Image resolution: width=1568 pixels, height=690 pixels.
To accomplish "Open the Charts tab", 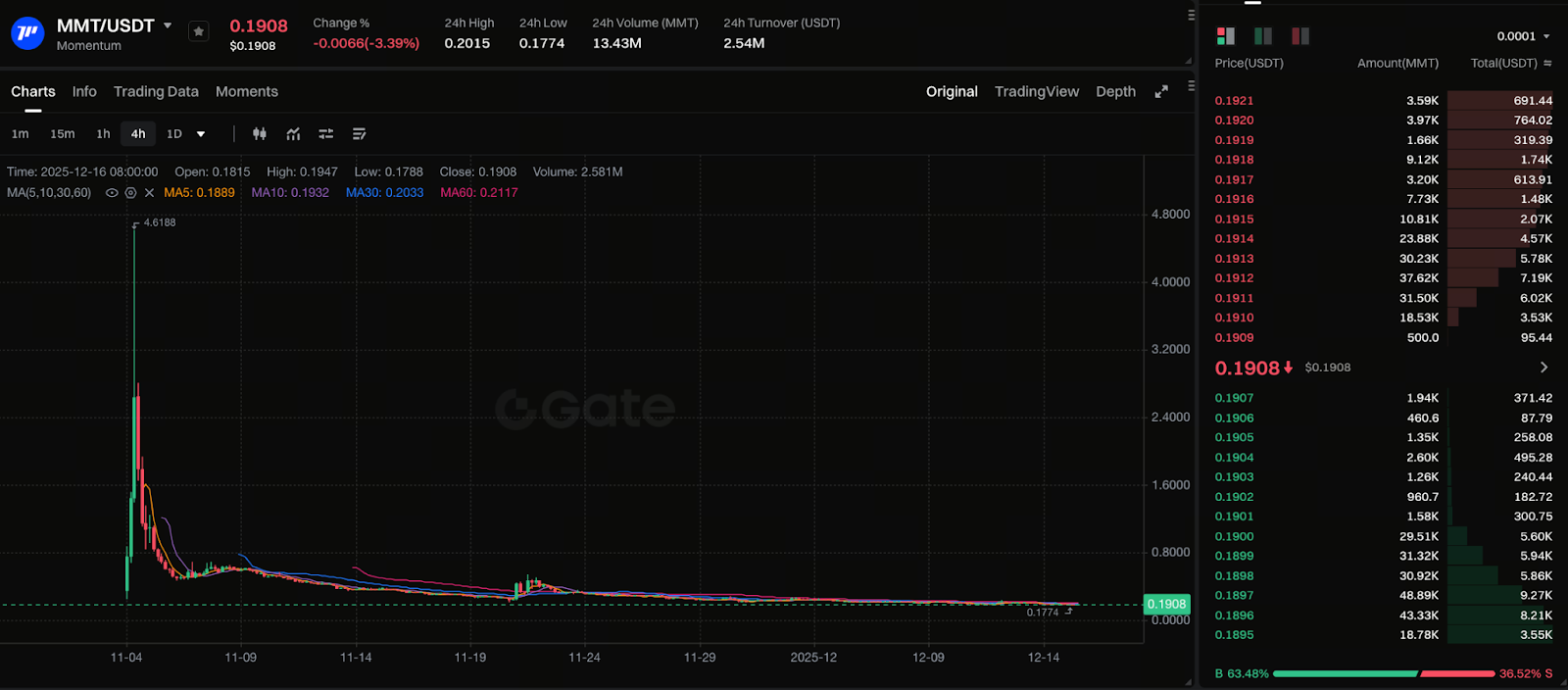I will 33,91.
